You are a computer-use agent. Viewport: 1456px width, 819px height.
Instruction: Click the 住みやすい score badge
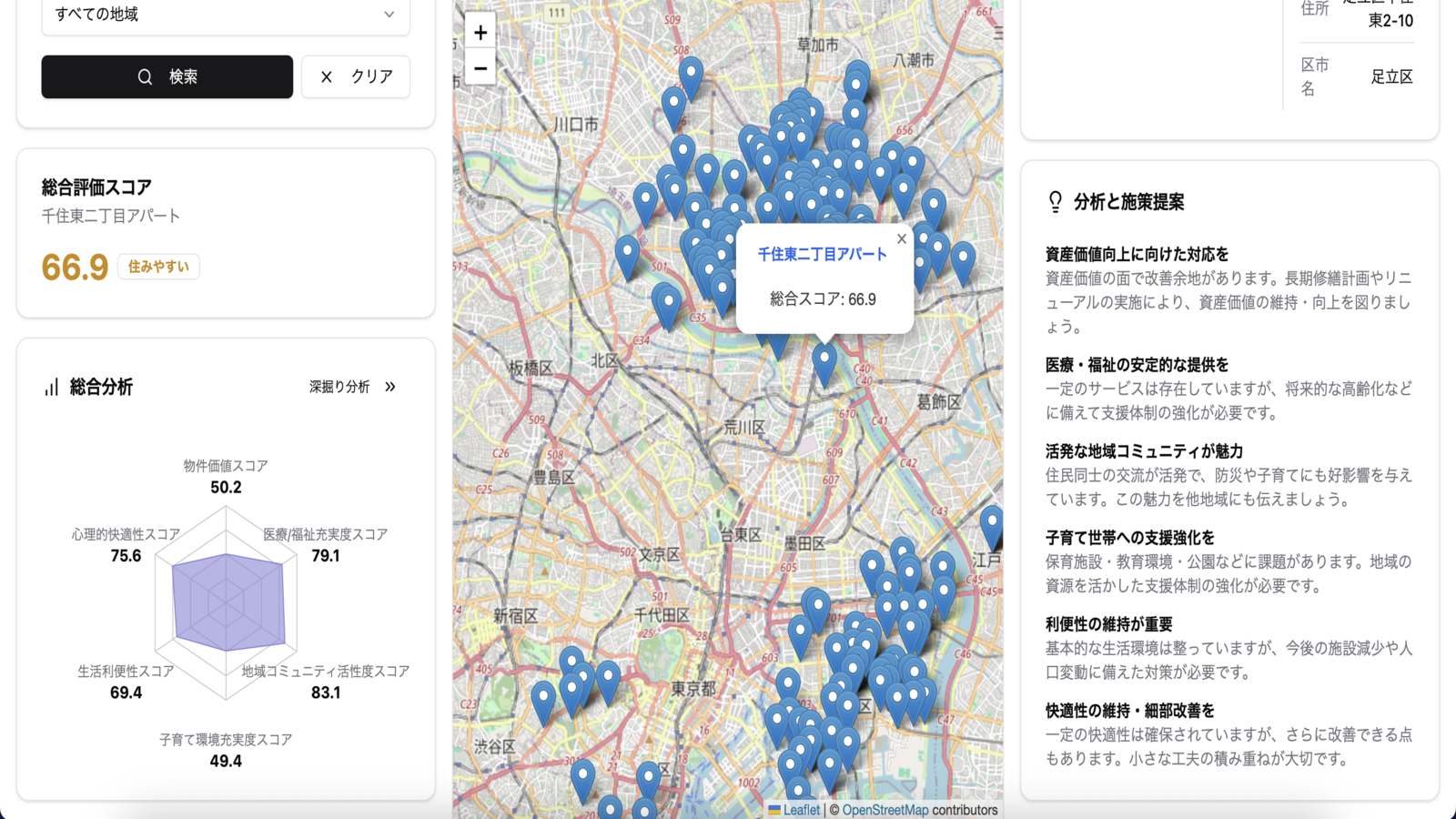(x=159, y=267)
